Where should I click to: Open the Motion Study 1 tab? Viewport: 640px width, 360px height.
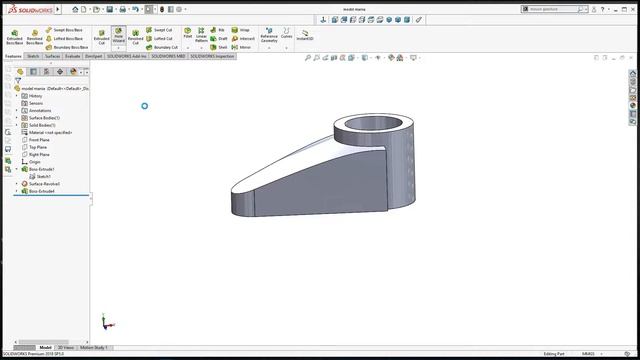point(93,347)
